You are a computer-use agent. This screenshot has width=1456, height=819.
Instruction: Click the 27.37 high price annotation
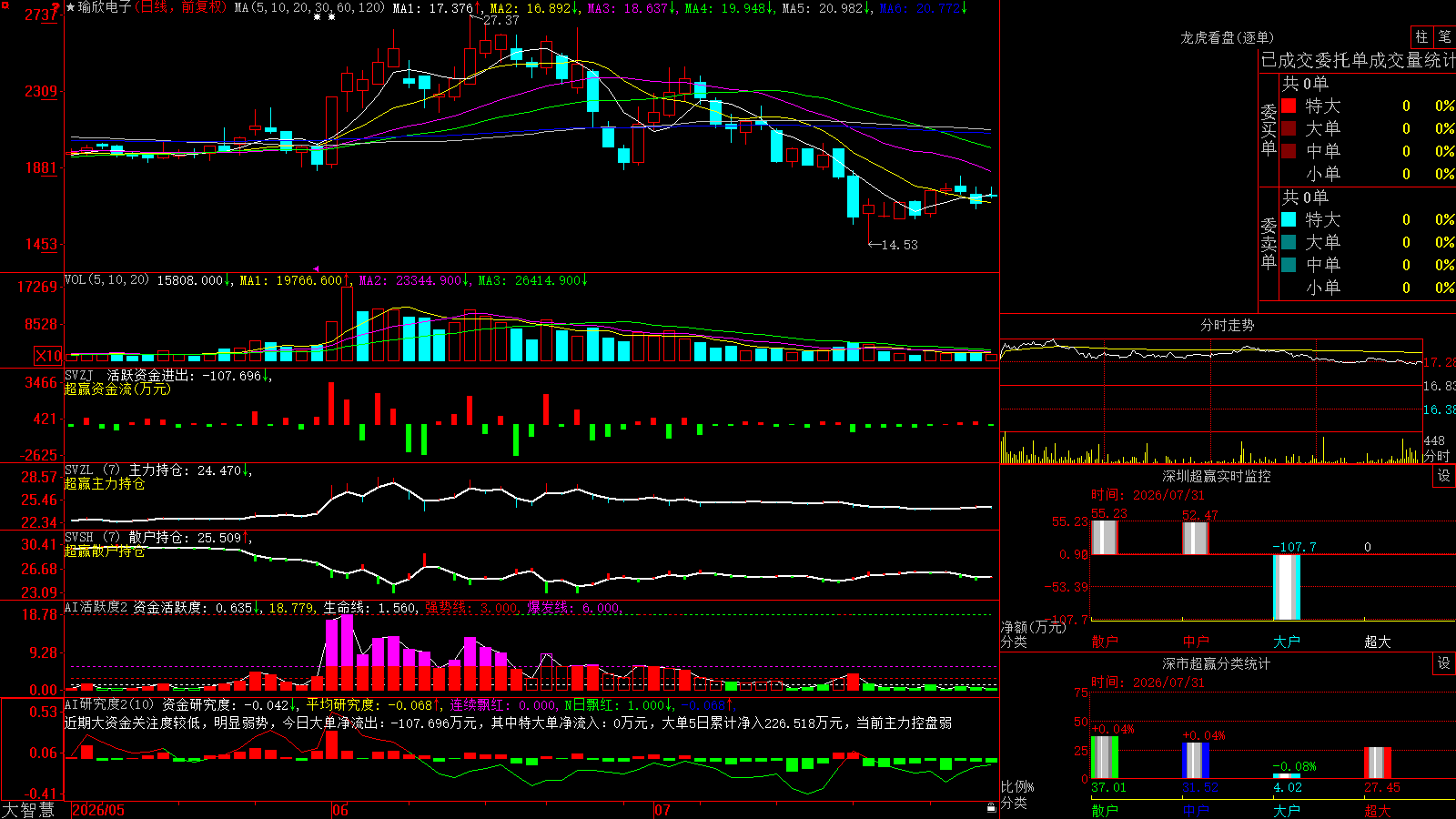tap(501, 20)
